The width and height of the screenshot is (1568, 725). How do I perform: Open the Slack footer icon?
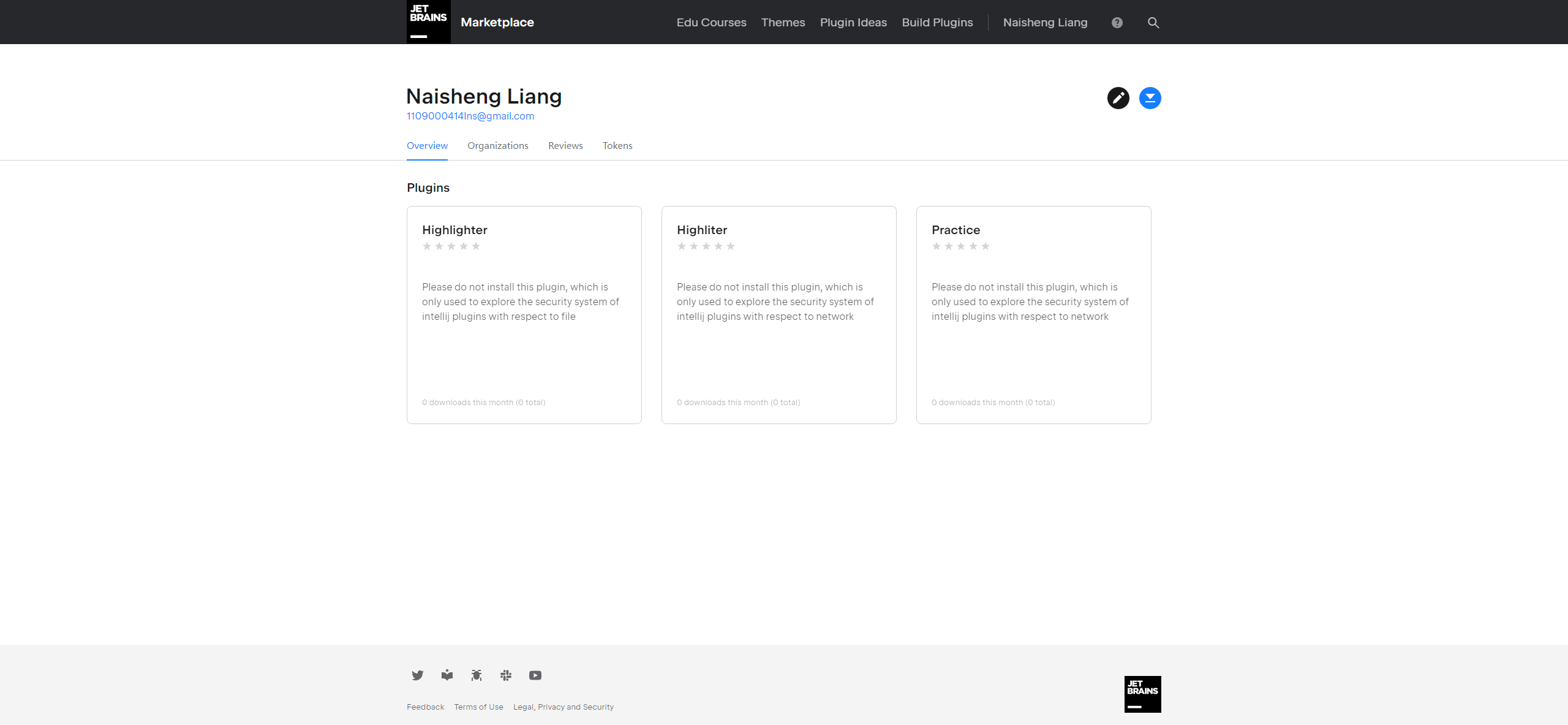506,675
